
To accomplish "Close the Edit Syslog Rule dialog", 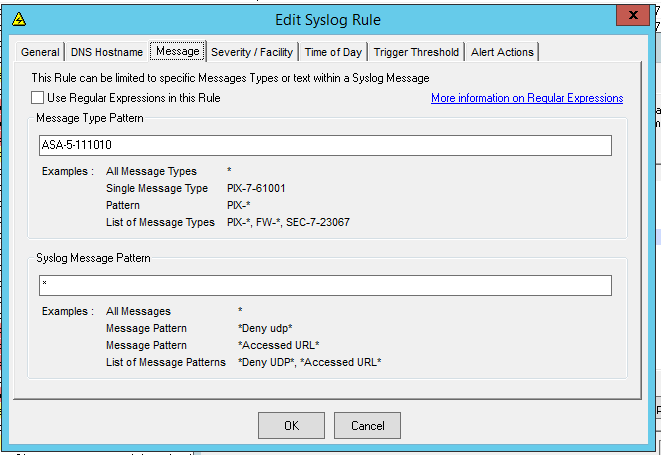I will point(632,16).
